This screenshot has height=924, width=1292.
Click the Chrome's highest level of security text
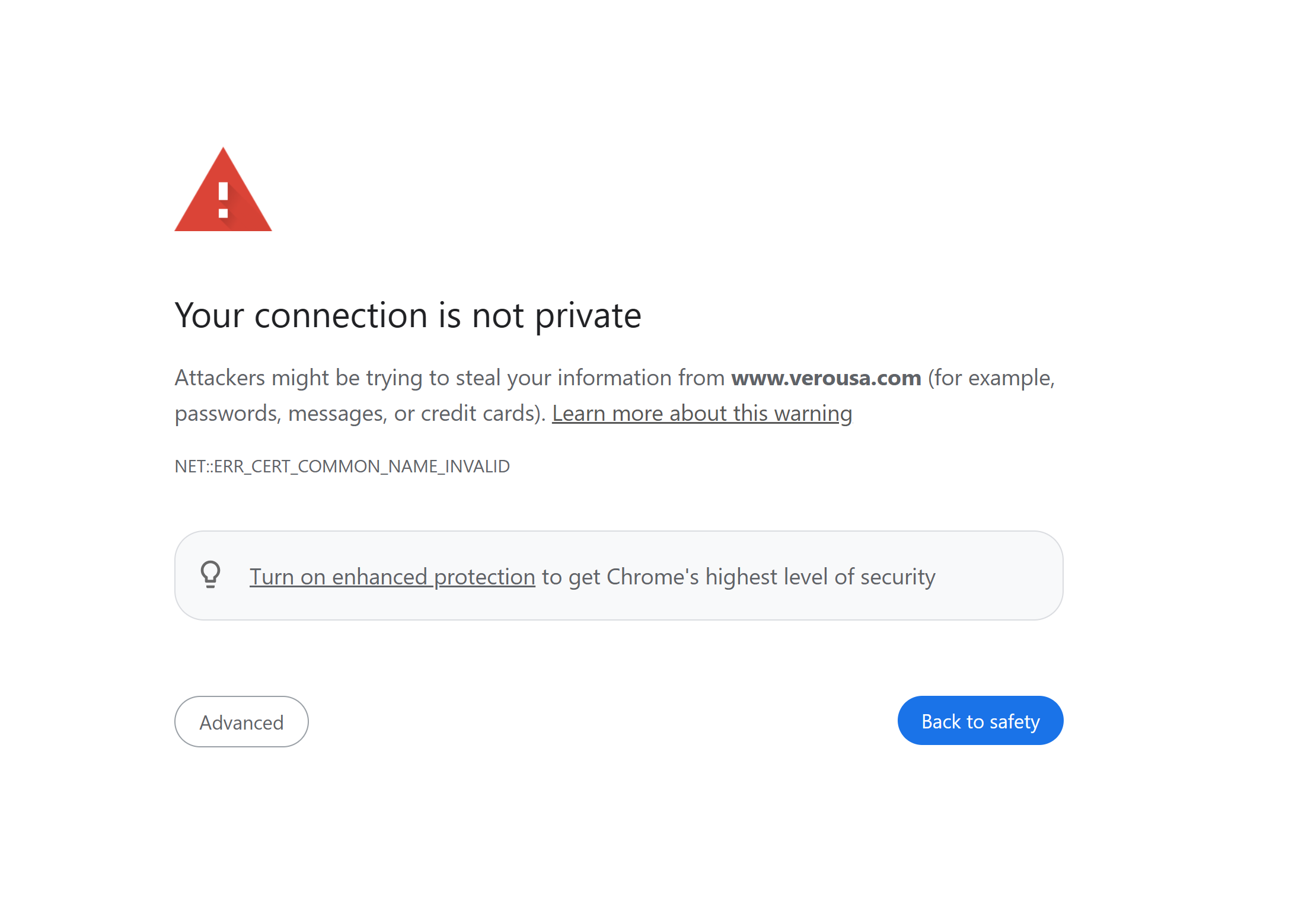click(771, 577)
